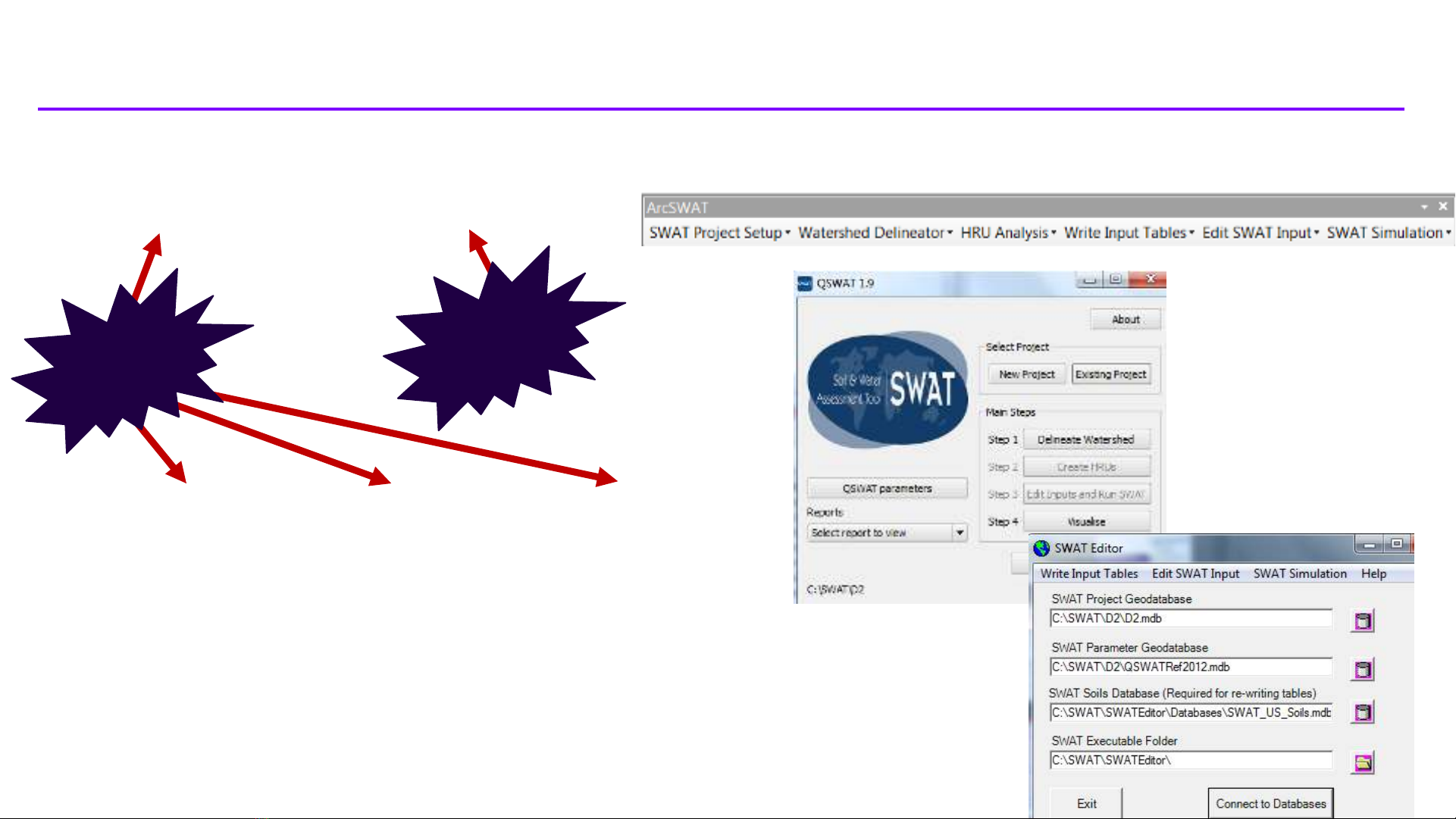Open Edit SWAT Input menu in SWAT Editor
The width and height of the screenshot is (1456, 819).
1195,574
